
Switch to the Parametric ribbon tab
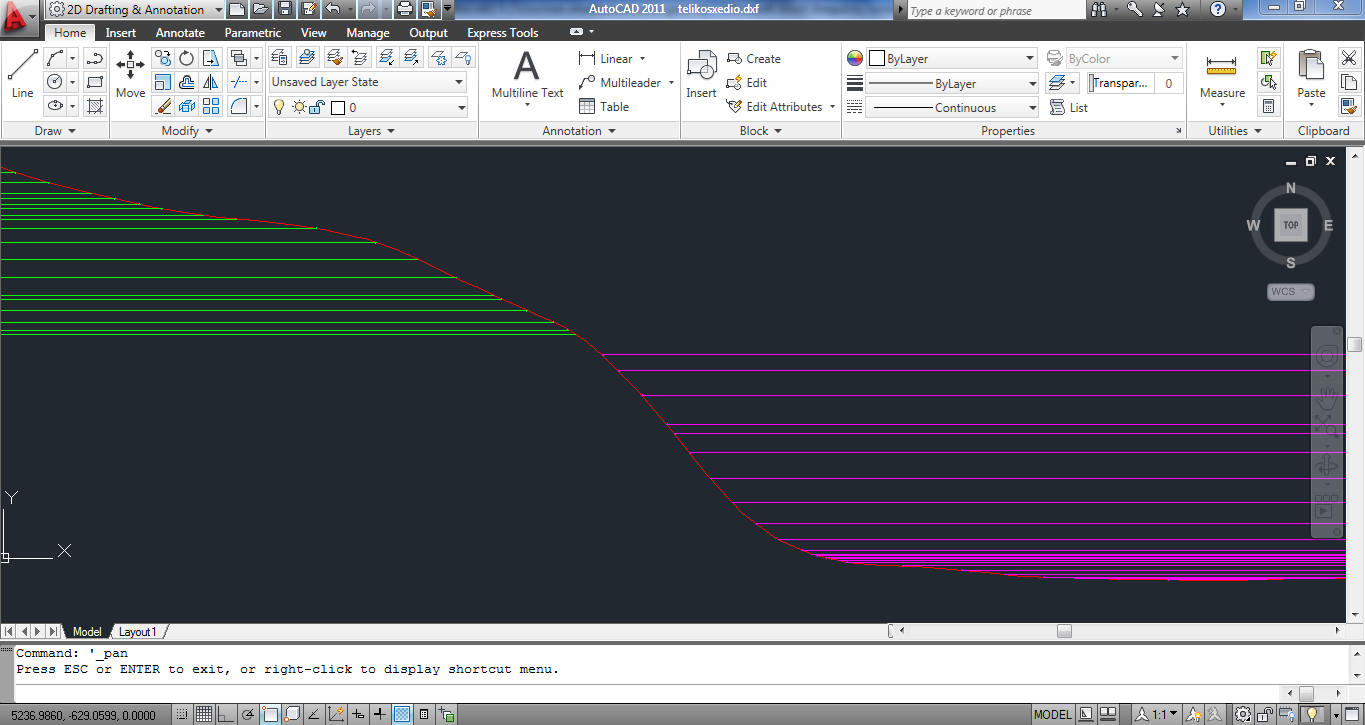point(253,33)
